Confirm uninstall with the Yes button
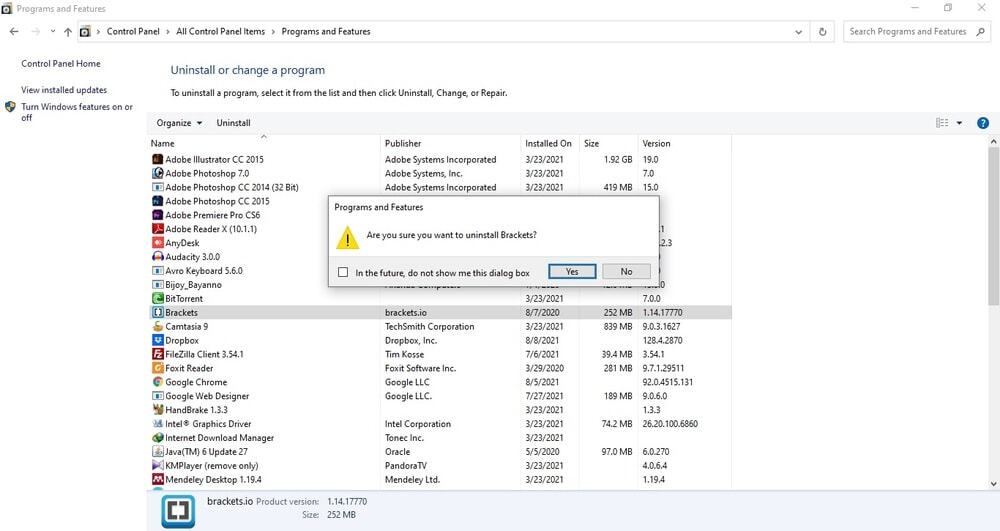Screen dimensions: 1000x531 pos(572,272)
